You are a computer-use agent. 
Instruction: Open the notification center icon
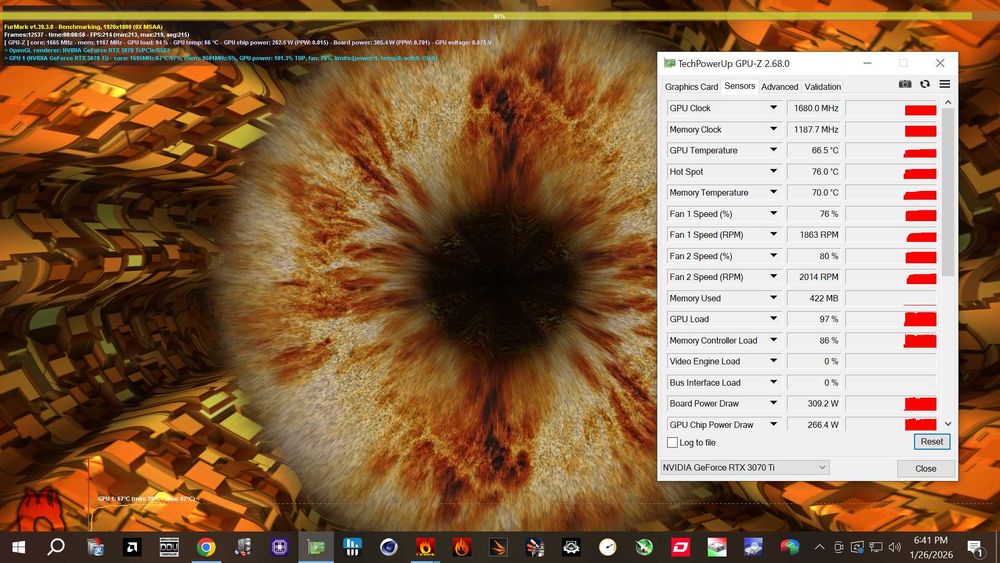(x=975, y=547)
